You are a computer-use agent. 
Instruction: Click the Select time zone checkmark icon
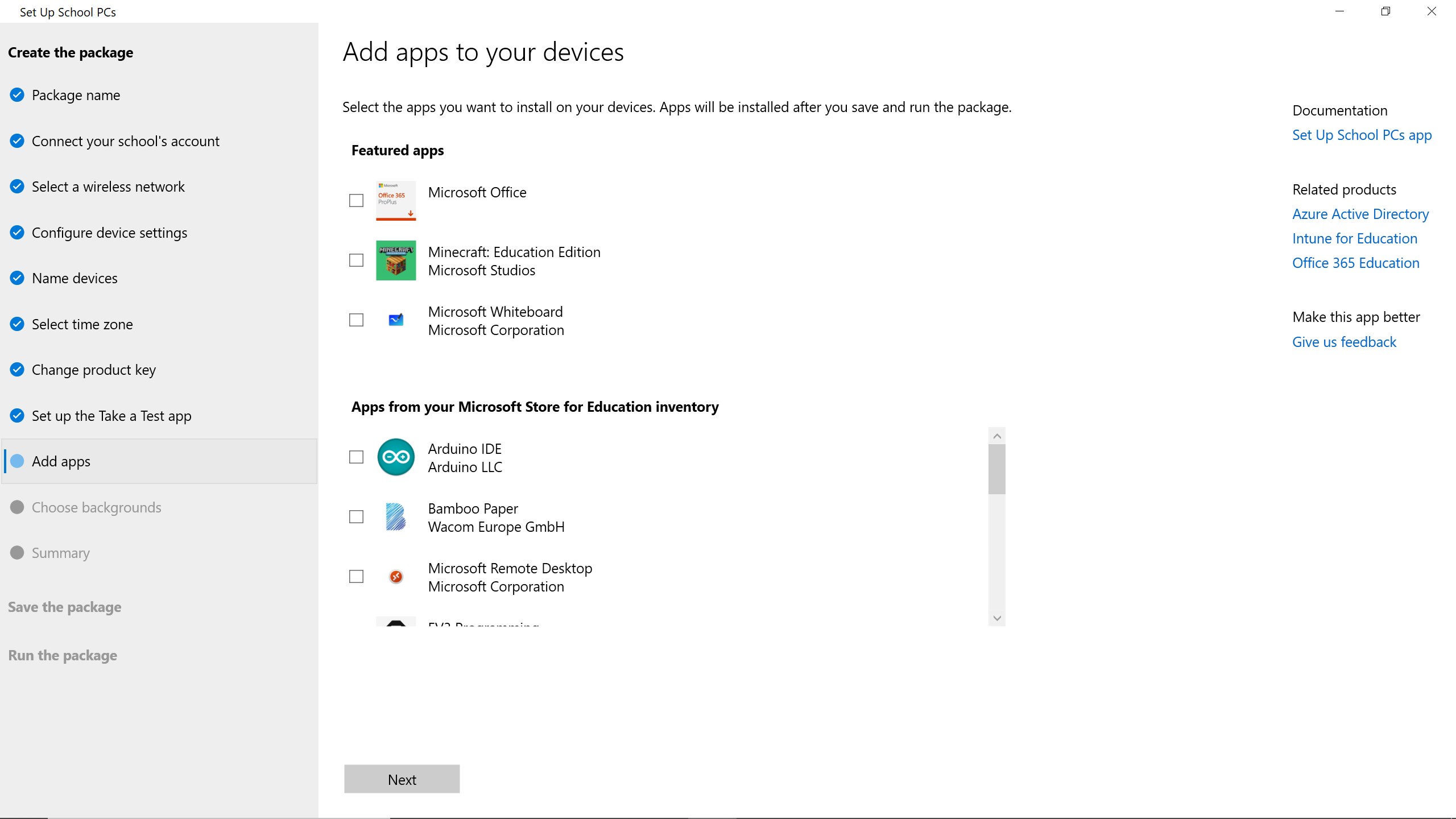[17, 324]
